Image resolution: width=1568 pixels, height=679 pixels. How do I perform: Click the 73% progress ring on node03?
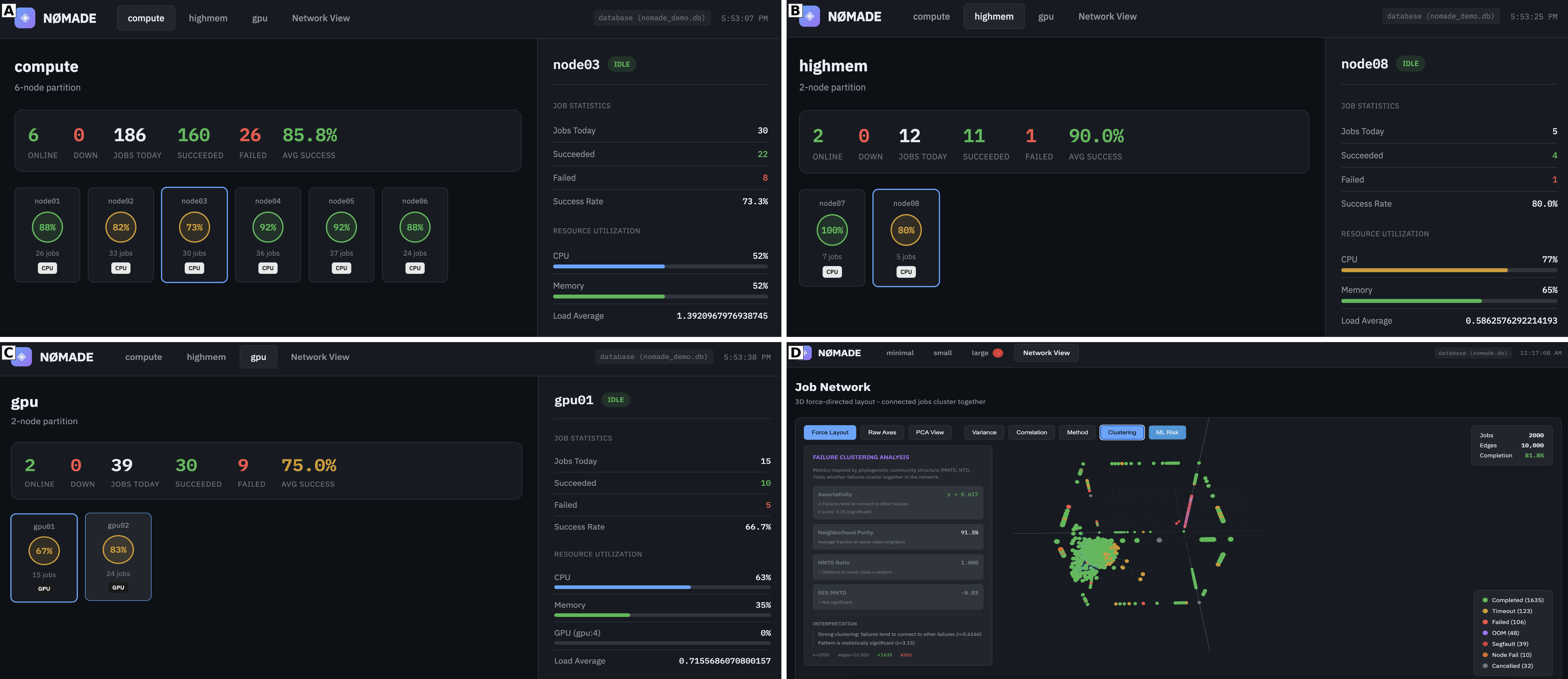194,227
